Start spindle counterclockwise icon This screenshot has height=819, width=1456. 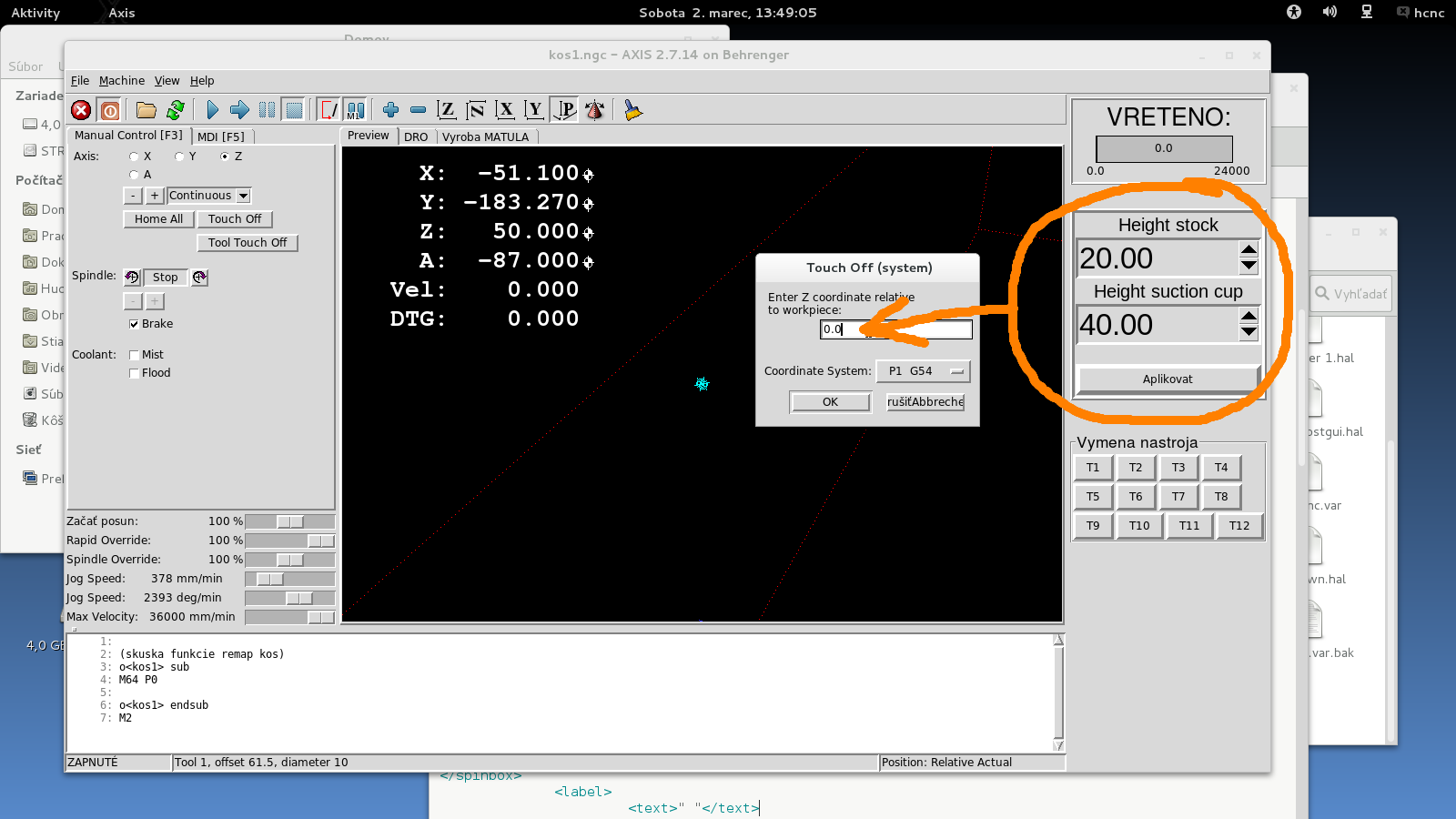pyautogui.click(x=132, y=278)
